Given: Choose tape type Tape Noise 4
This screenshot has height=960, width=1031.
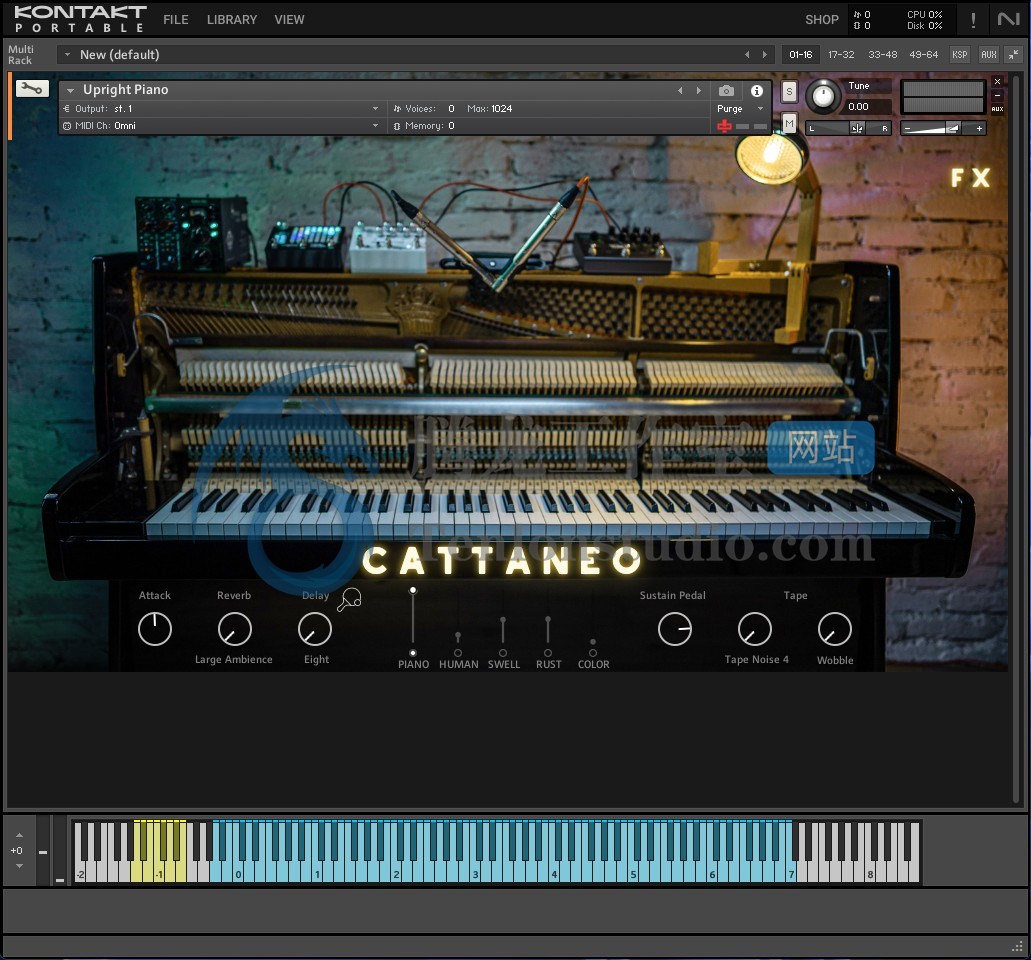Looking at the screenshot, I should (756, 660).
